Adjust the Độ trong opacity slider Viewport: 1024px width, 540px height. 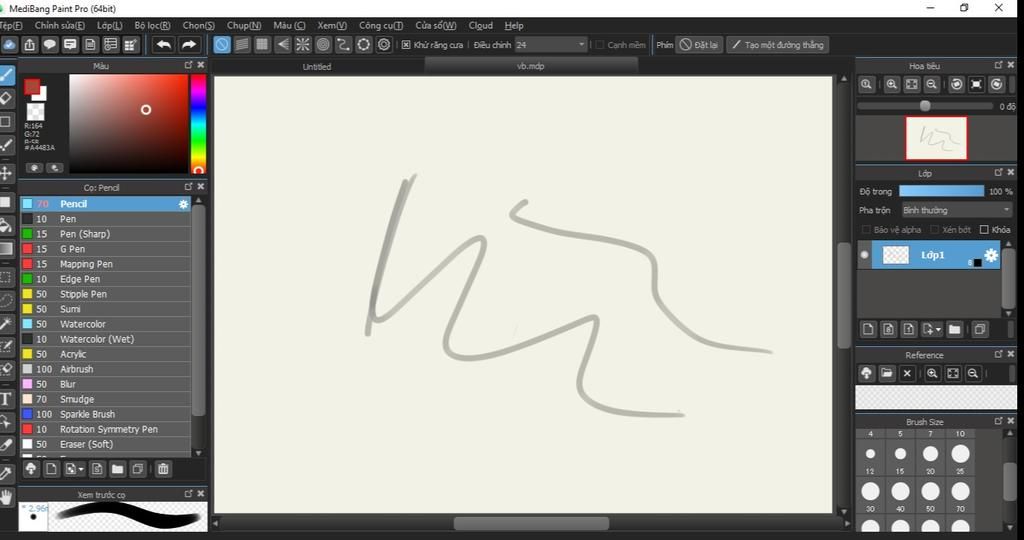coord(941,191)
